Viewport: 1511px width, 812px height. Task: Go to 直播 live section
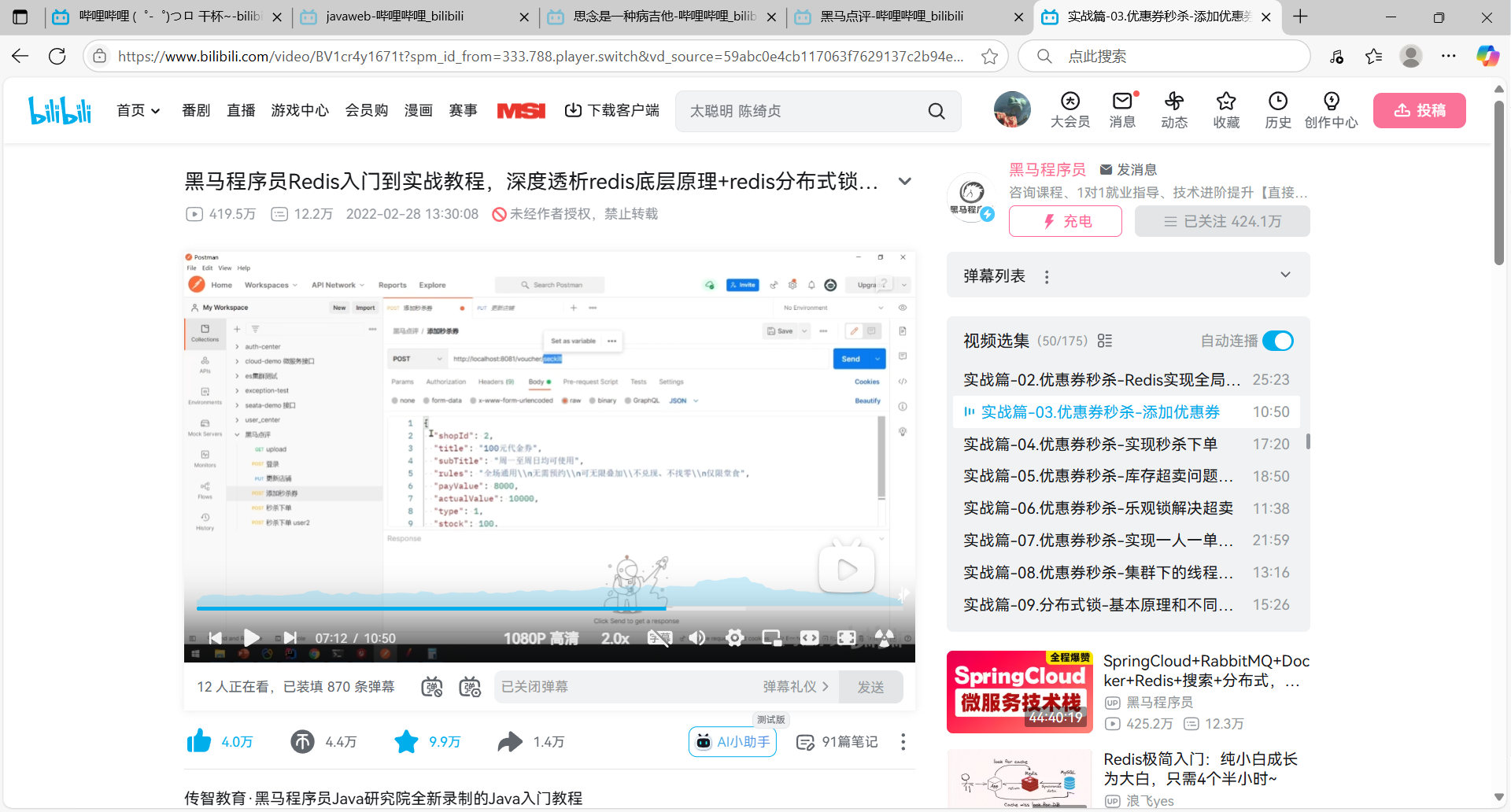click(x=241, y=110)
